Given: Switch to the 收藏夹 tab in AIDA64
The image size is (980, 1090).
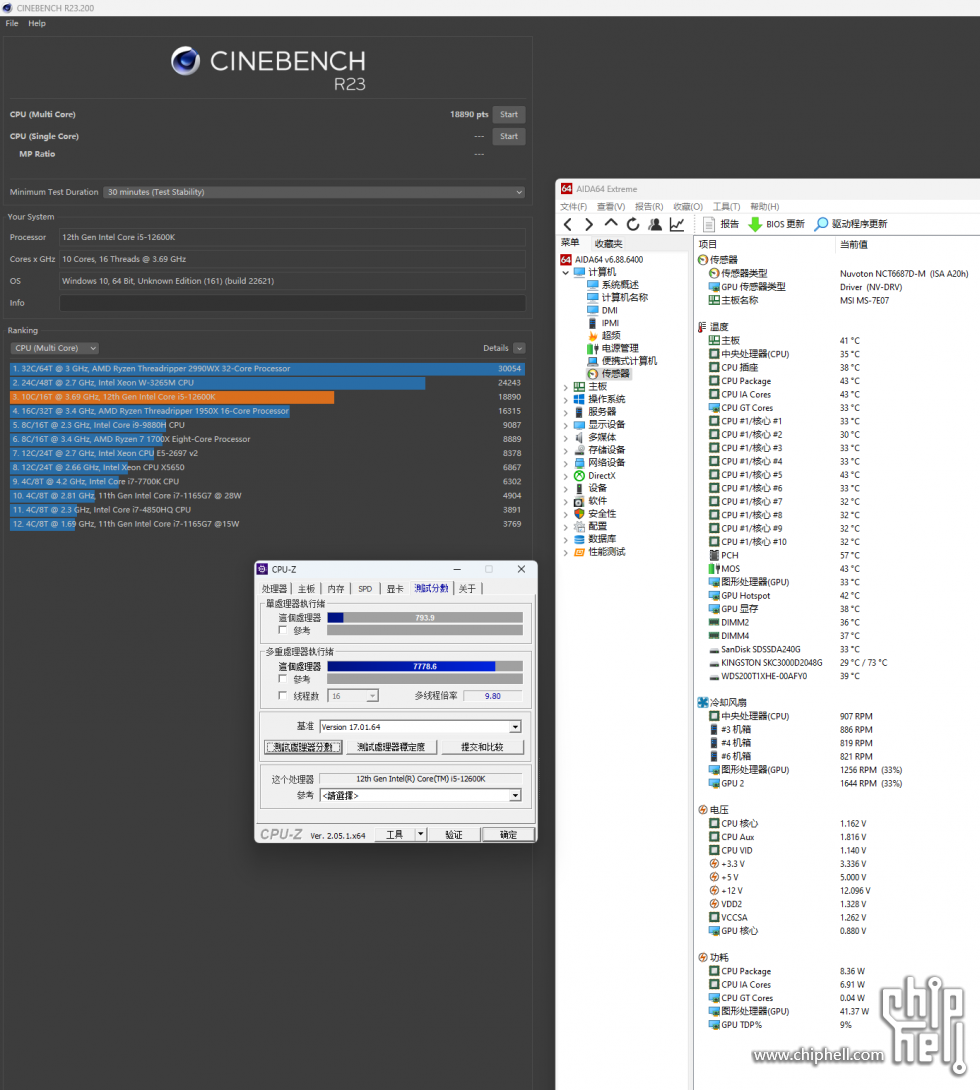Looking at the screenshot, I should [608, 243].
